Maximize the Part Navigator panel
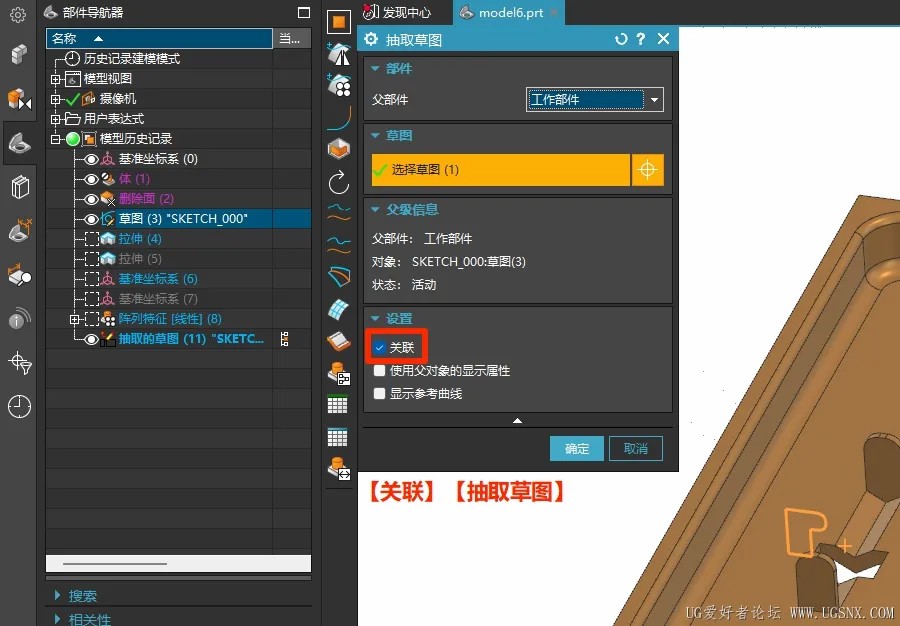 point(304,13)
